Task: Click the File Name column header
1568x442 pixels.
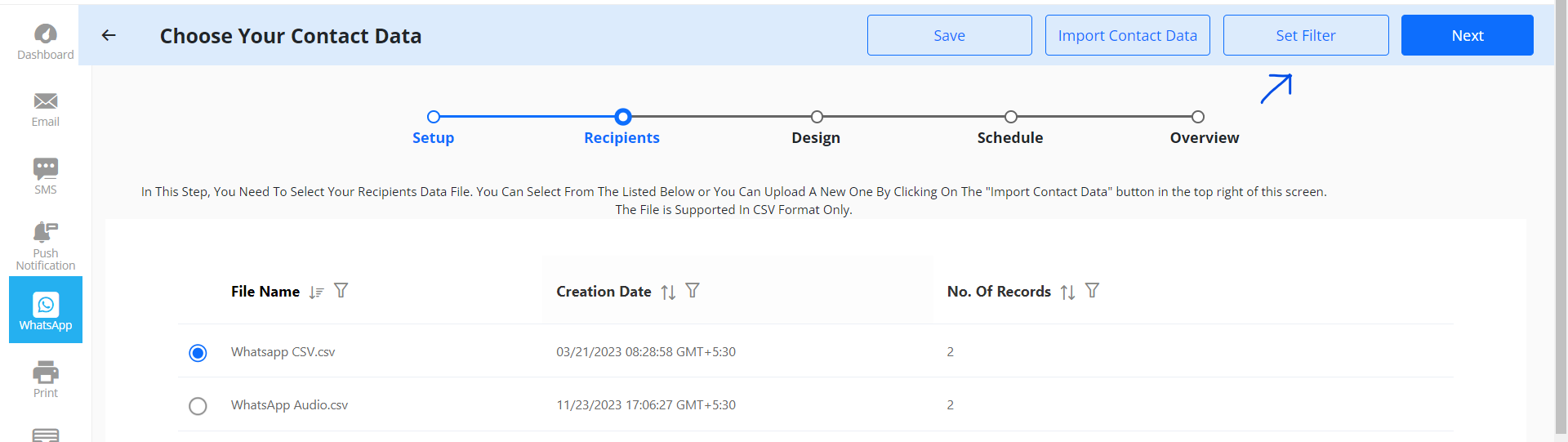Action: (x=265, y=292)
